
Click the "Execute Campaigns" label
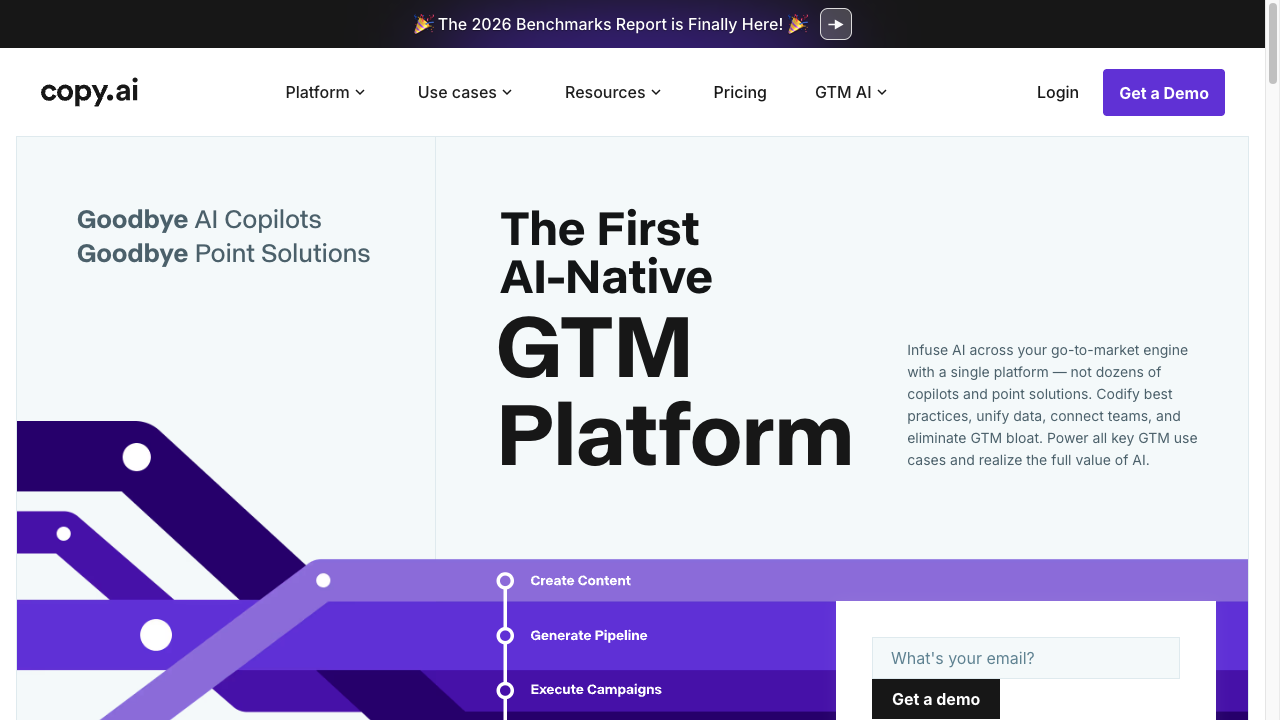(x=596, y=690)
